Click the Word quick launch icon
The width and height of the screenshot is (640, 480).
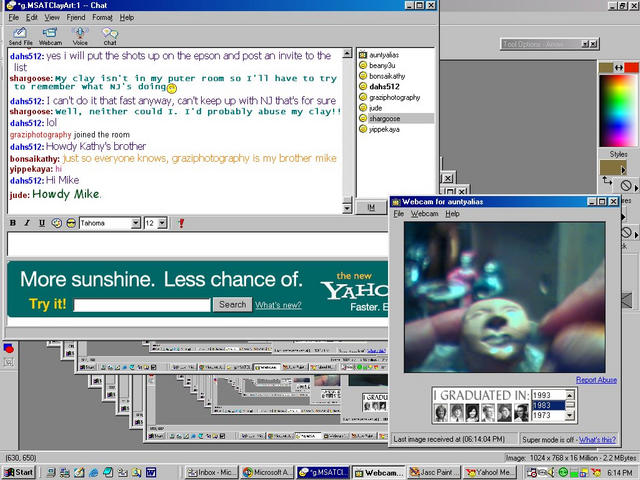151,472
